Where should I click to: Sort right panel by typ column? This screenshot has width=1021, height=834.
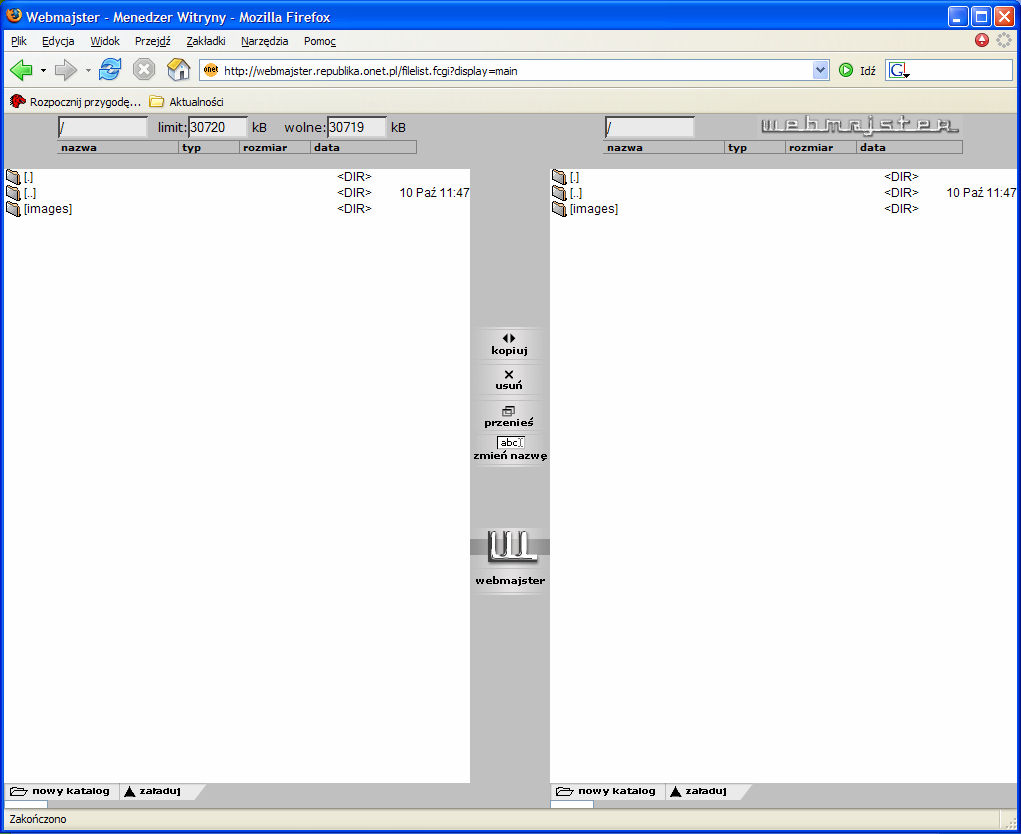[x=755, y=148]
